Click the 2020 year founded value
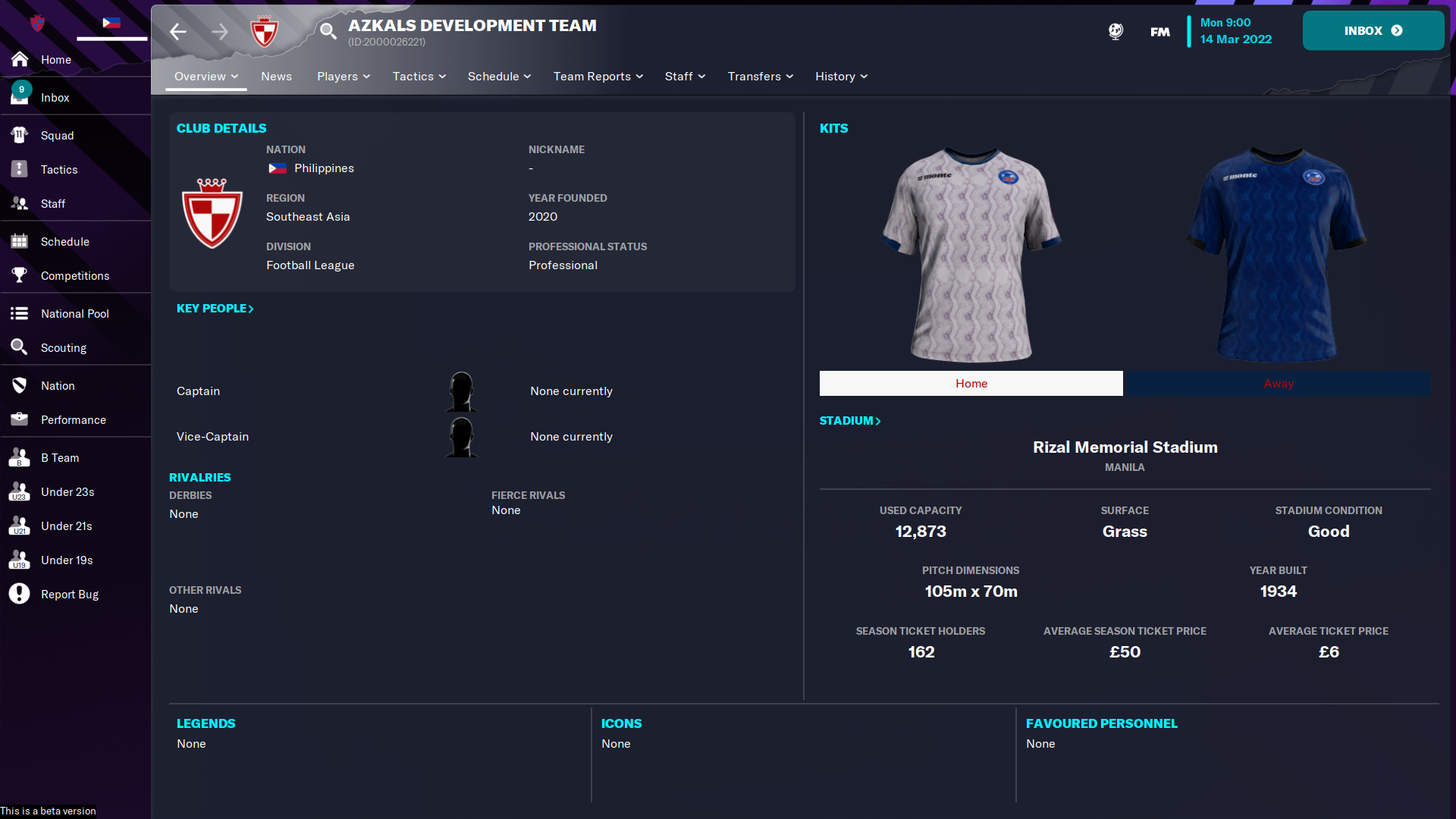 [x=543, y=217]
